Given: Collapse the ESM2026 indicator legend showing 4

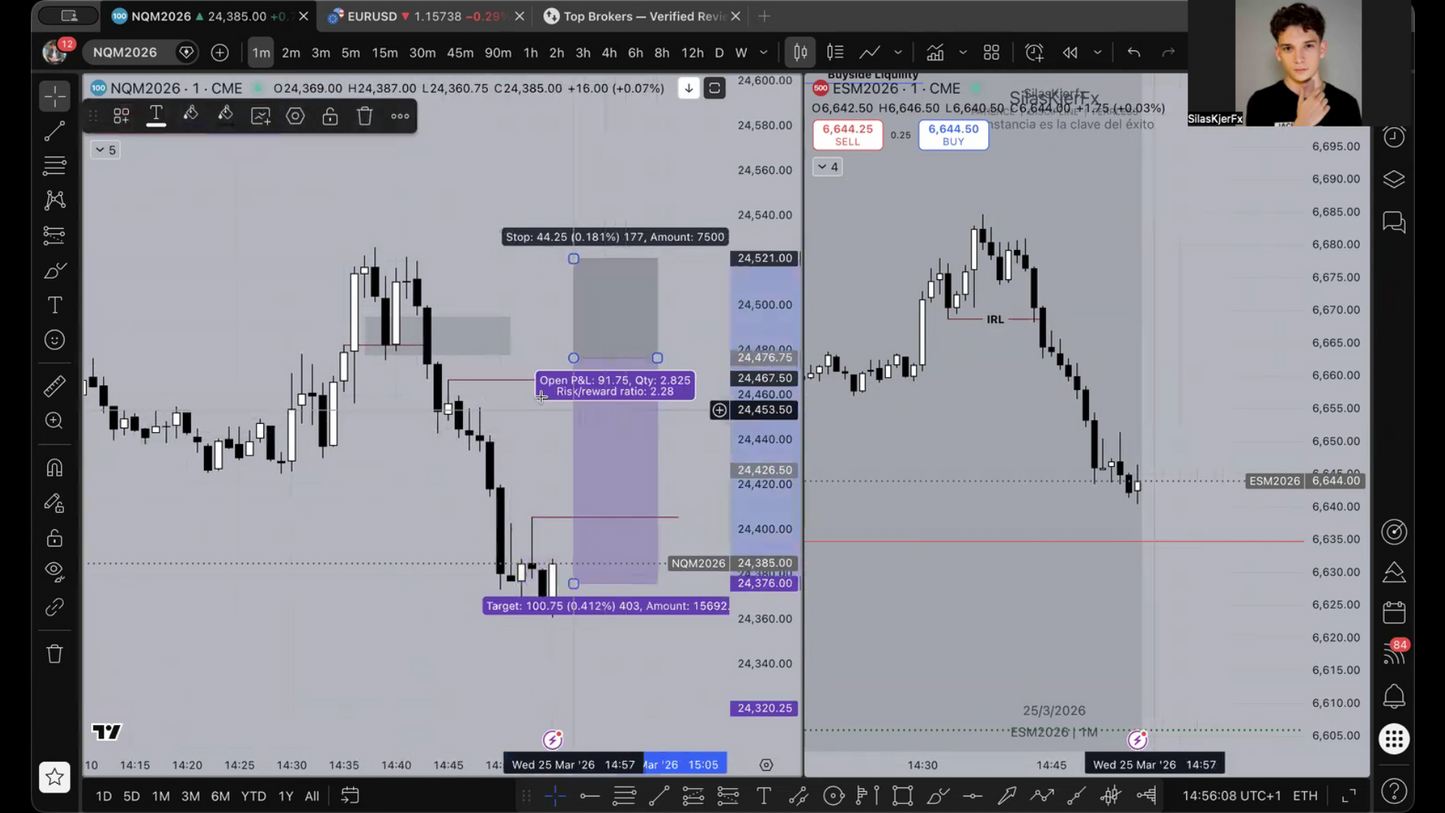Looking at the screenshot, I should click(x=827, y=167).
